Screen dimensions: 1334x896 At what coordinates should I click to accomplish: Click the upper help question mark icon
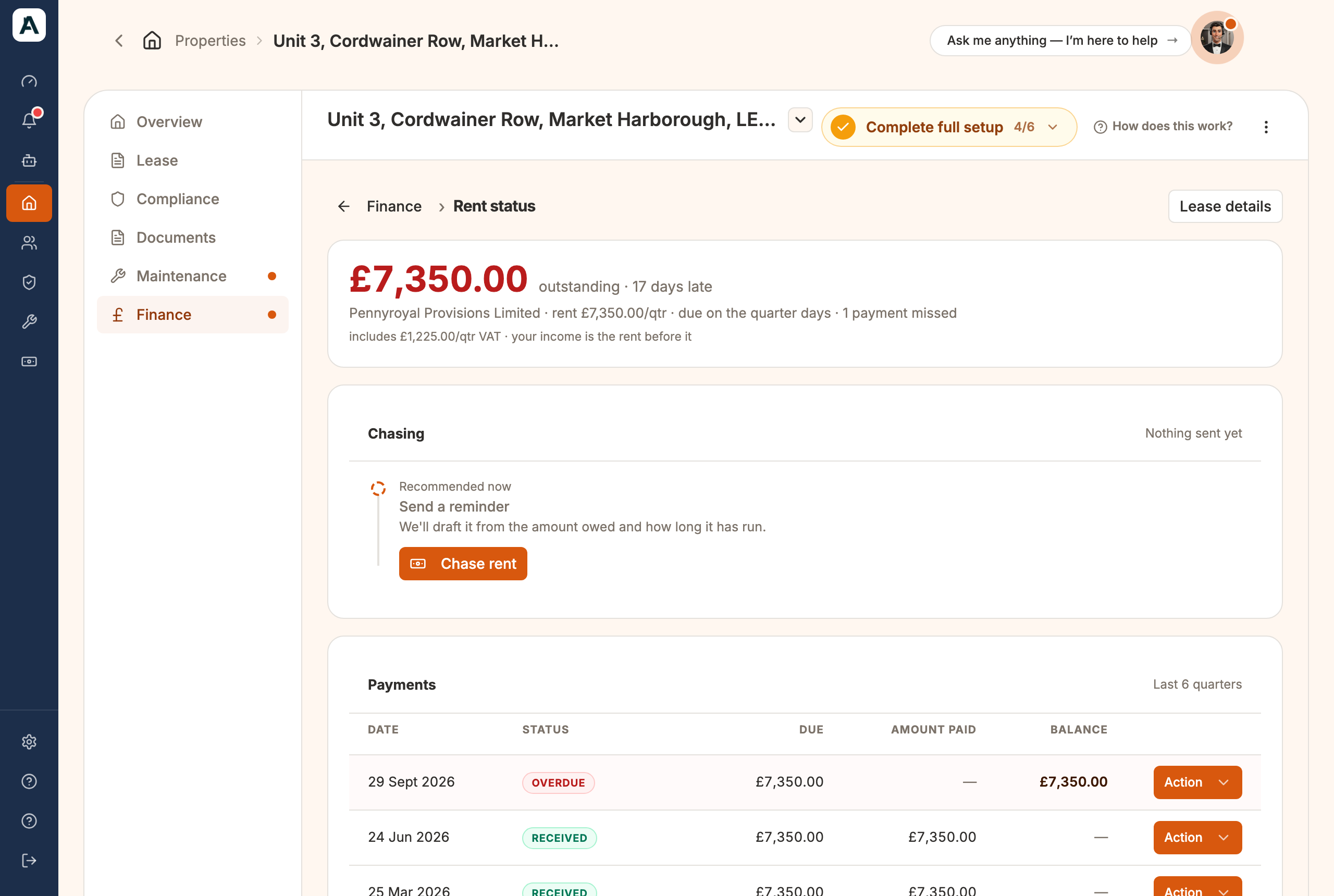tap(29, 781)
